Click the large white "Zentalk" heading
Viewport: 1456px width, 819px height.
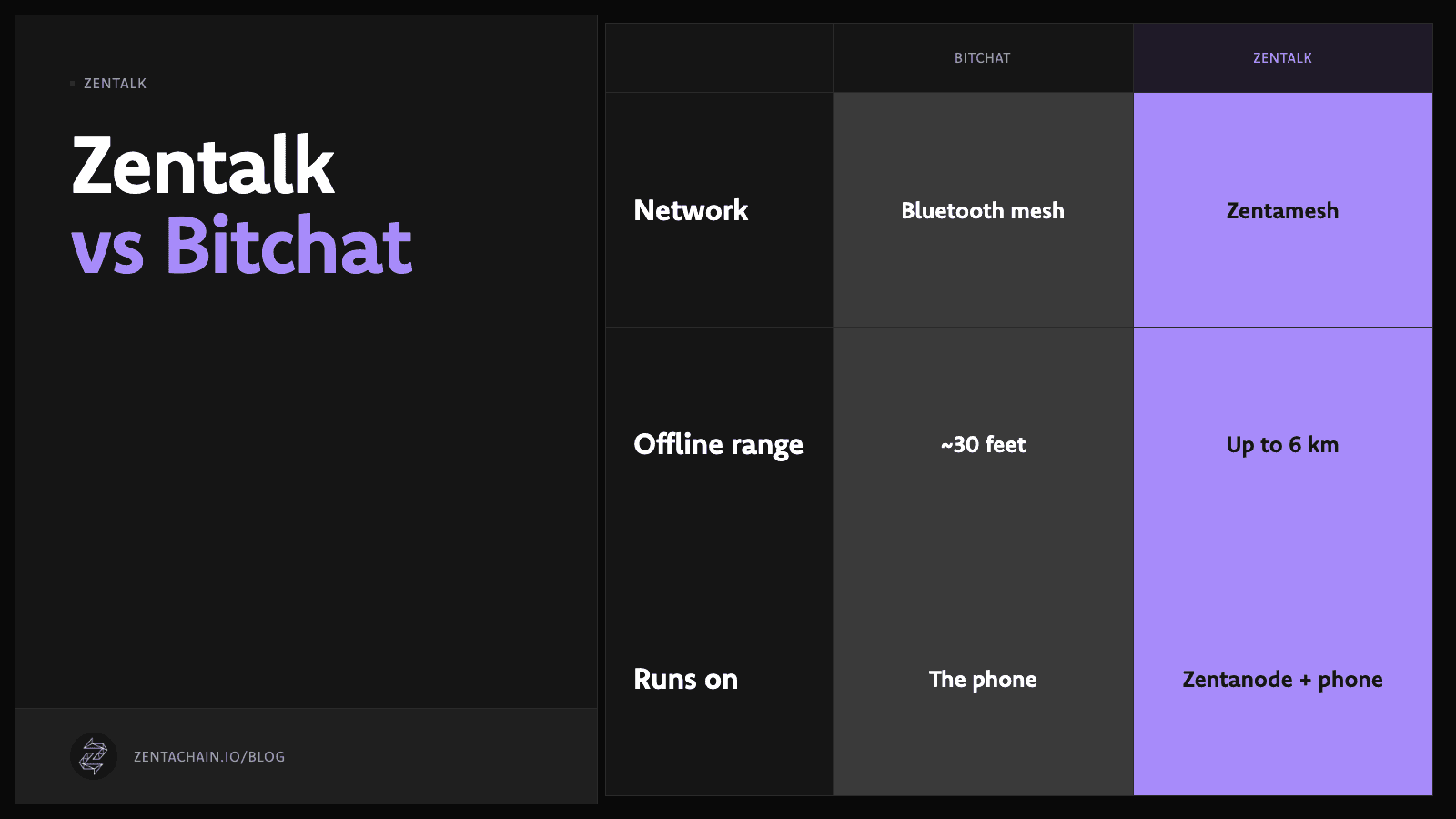[203, 165]
